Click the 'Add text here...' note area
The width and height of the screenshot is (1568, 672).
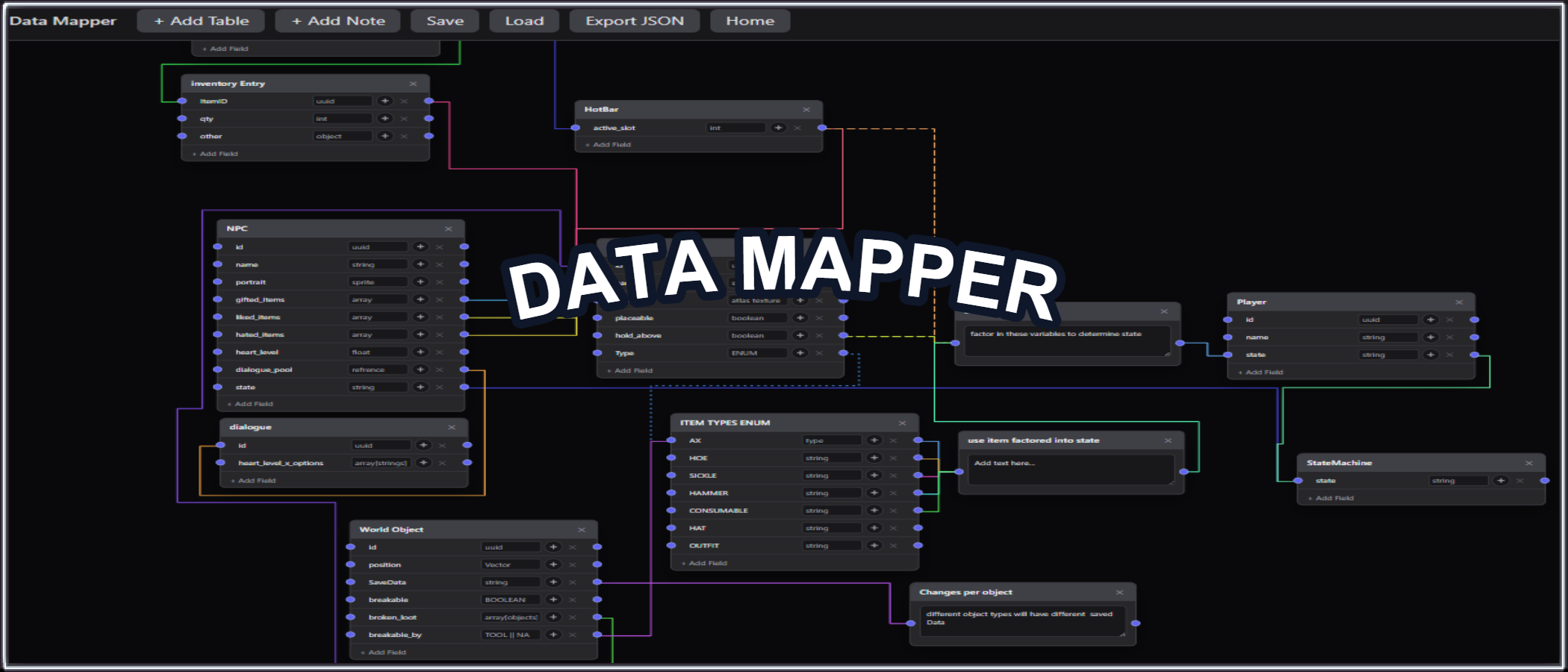1071,470
